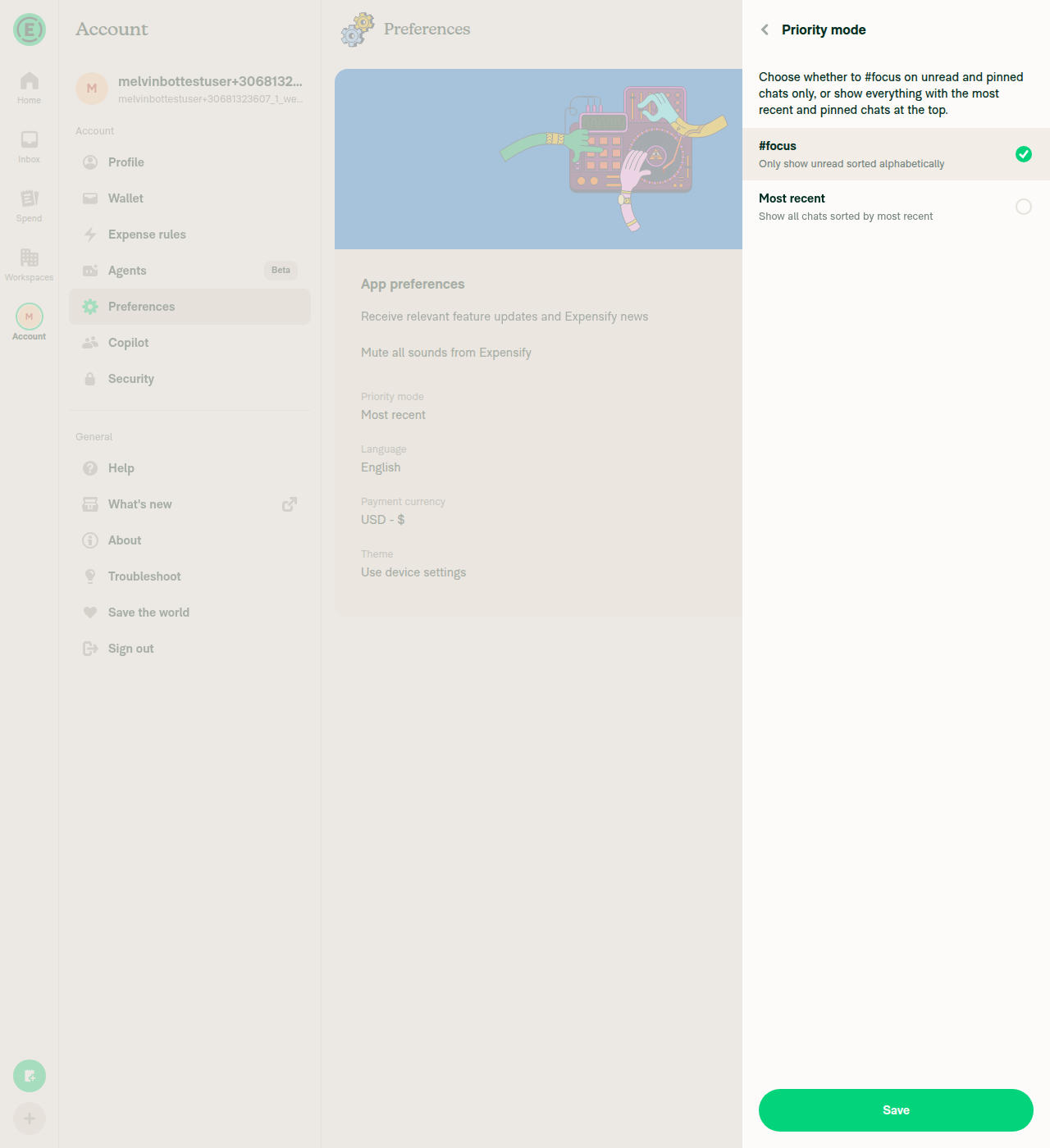Click the plus create button
1050x1148 pixels.
click(30, 1118)
